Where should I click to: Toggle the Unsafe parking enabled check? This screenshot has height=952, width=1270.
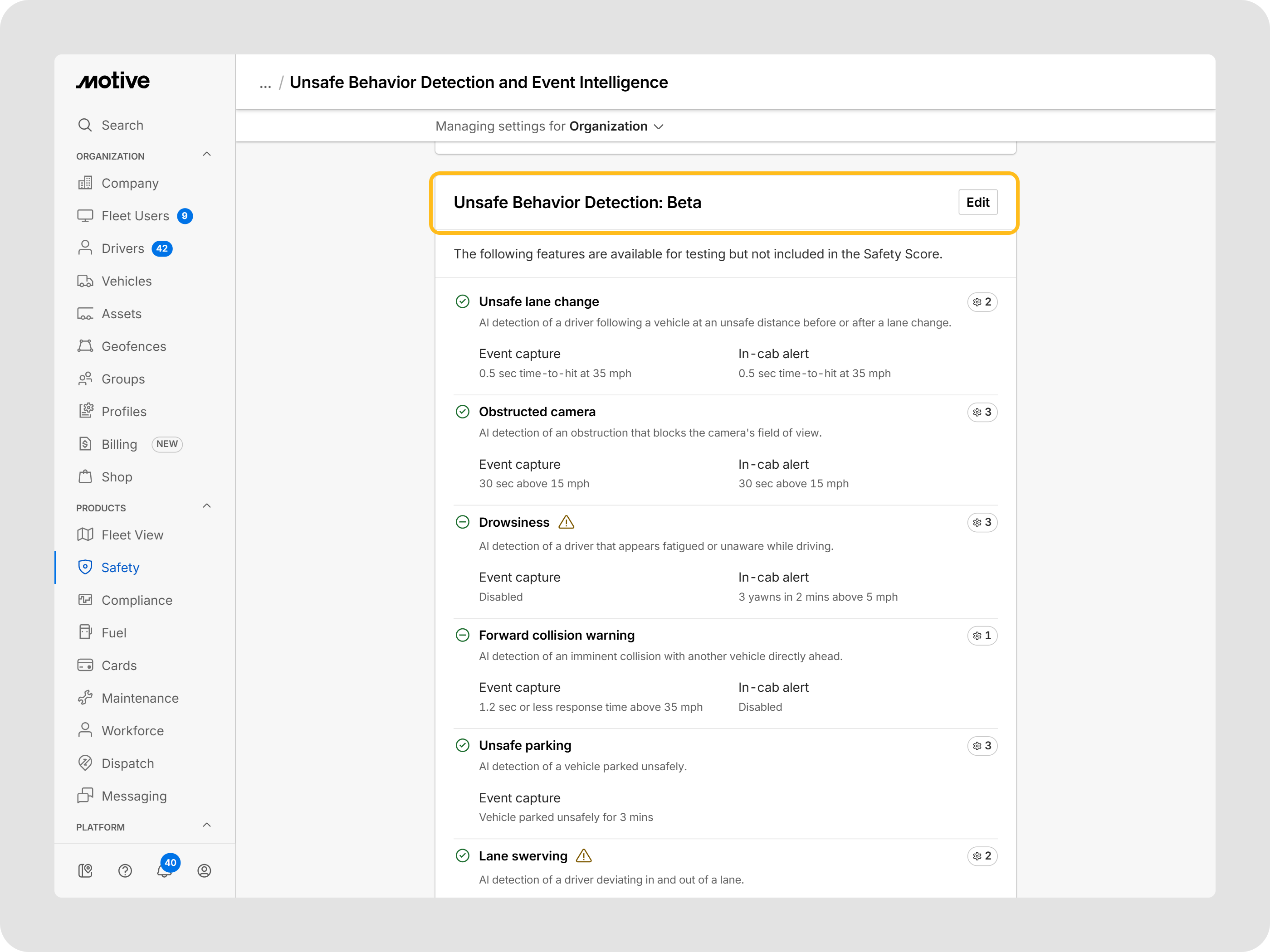(x=462, y=745)
